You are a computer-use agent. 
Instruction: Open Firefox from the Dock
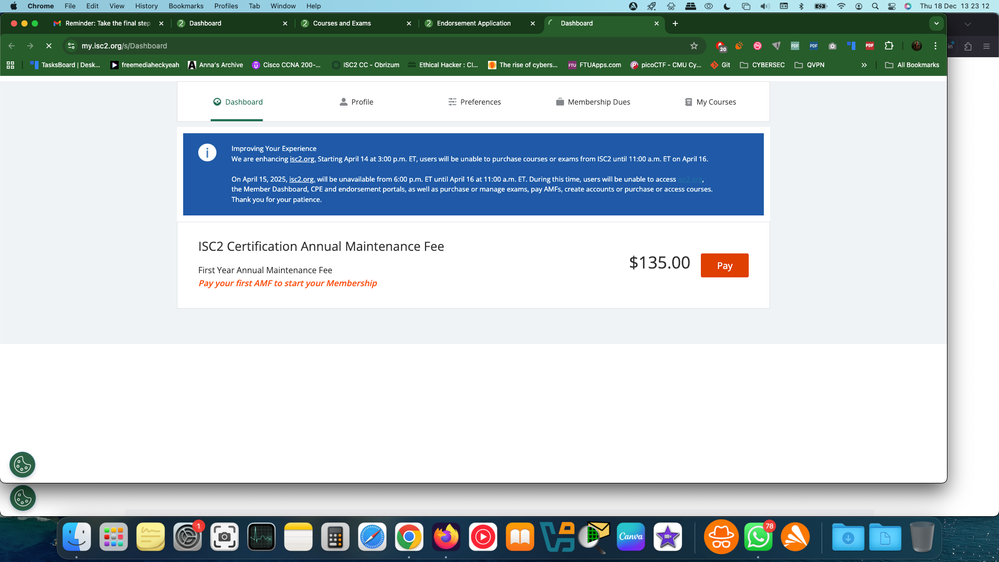click(x=446, y=537)
